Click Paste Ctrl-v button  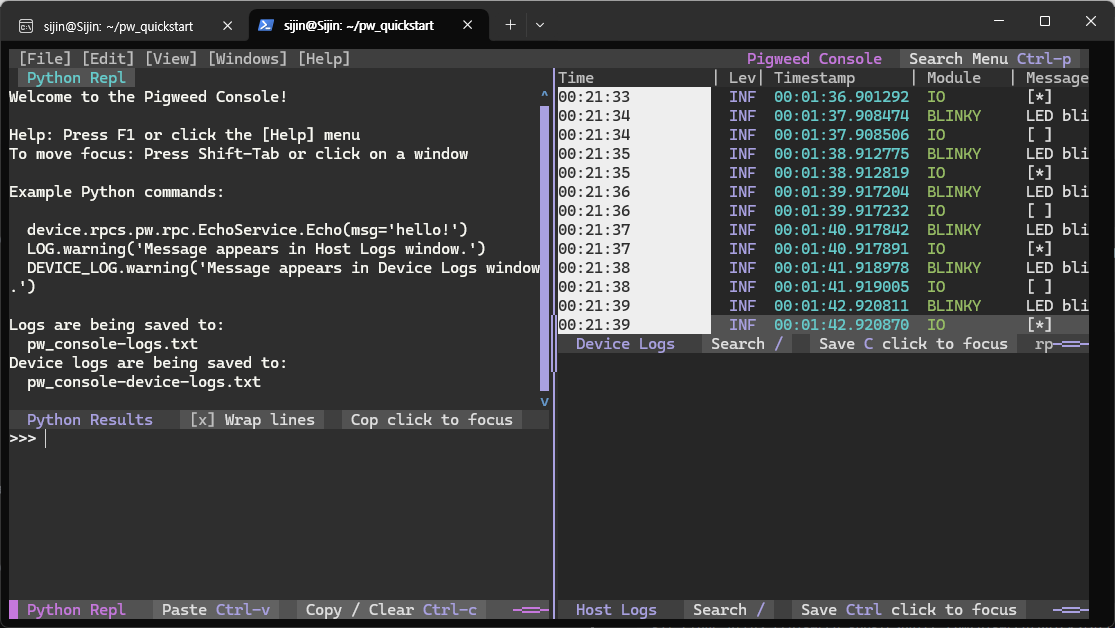click(x=215, y=610)
